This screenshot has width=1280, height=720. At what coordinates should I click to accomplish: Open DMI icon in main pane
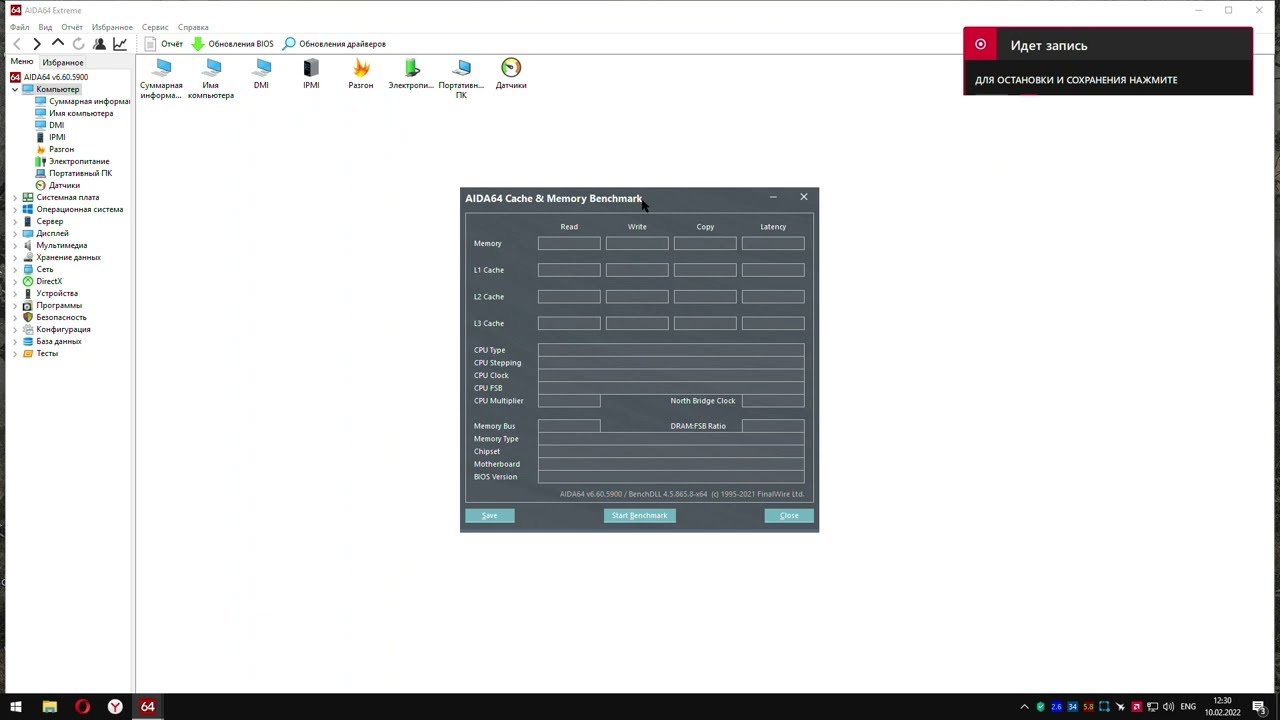click(261, 75)
